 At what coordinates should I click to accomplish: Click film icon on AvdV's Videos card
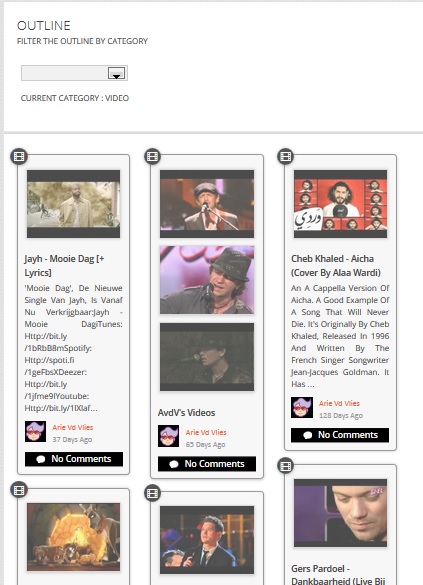tap(152, 156)
